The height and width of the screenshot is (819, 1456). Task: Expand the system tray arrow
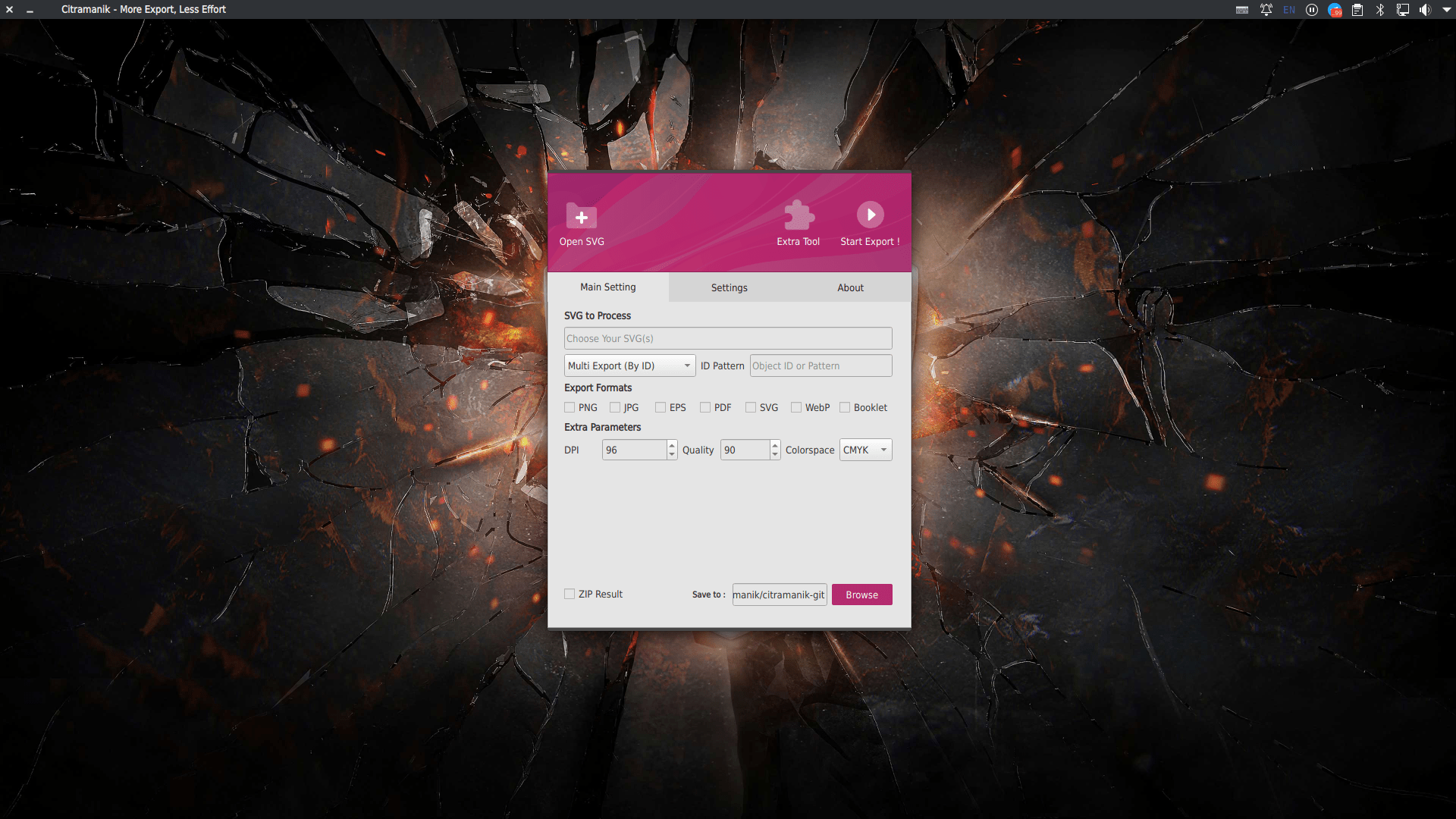[1446, 10]
